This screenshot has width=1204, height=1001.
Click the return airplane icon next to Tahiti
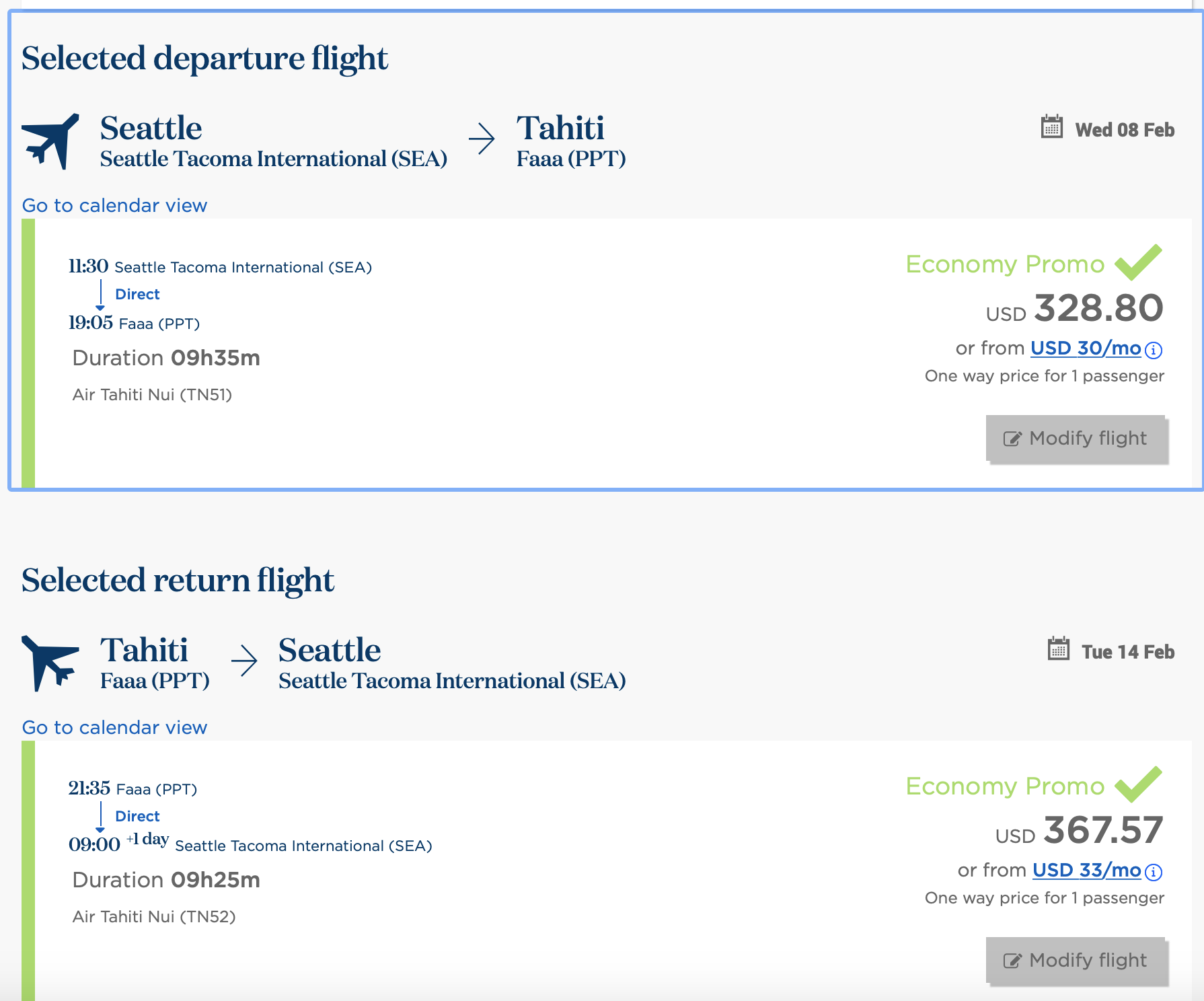point(50,663)
